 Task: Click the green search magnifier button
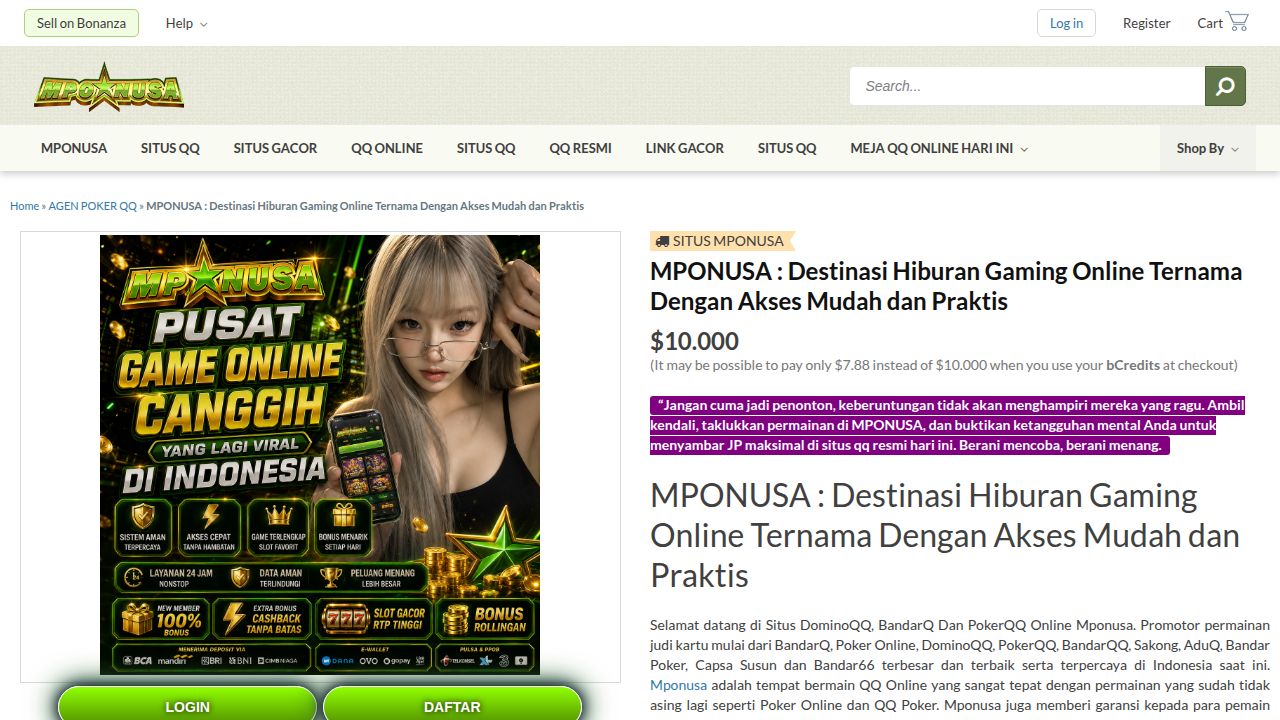(x=1225, y=86)
